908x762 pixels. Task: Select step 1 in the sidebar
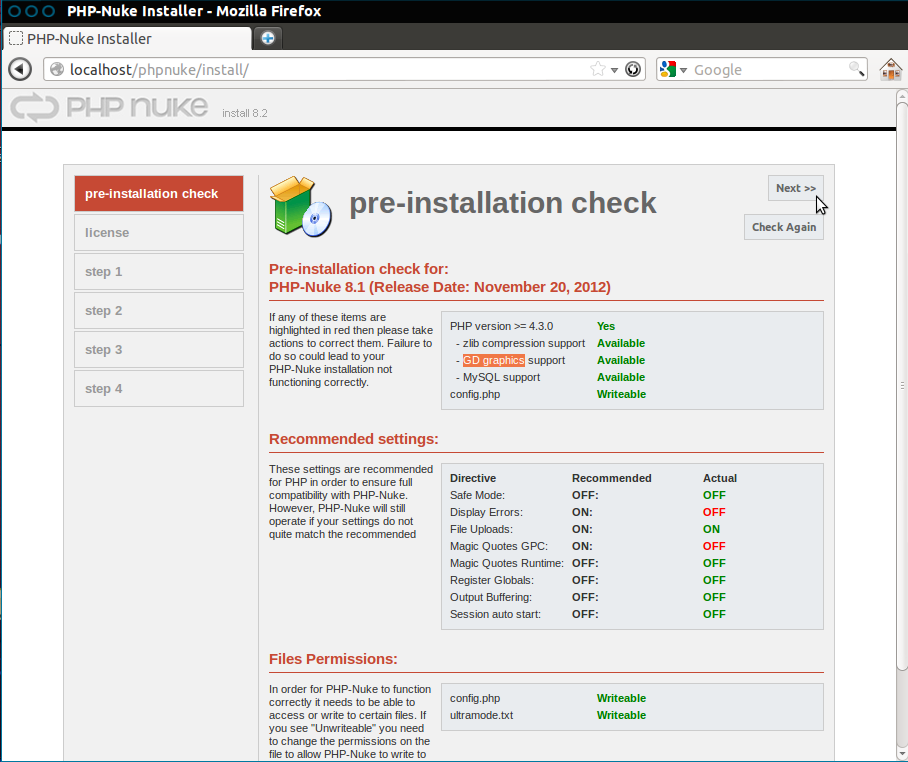[159, 272]
